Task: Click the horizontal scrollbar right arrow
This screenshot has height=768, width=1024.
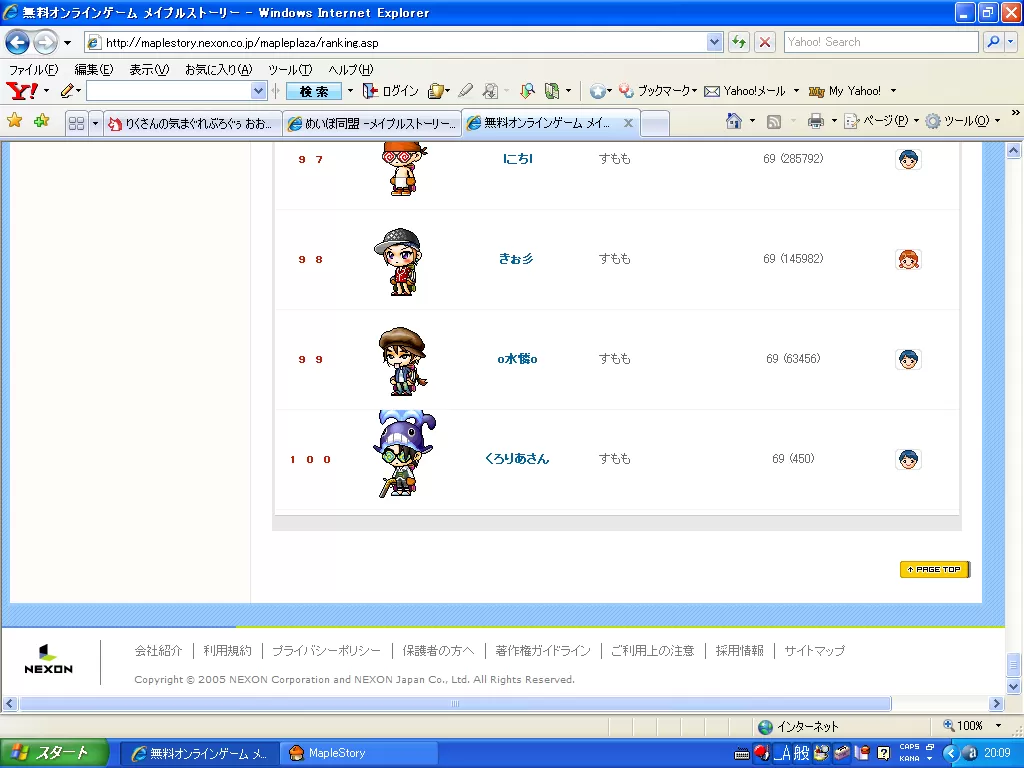Action: pos(996,703)
